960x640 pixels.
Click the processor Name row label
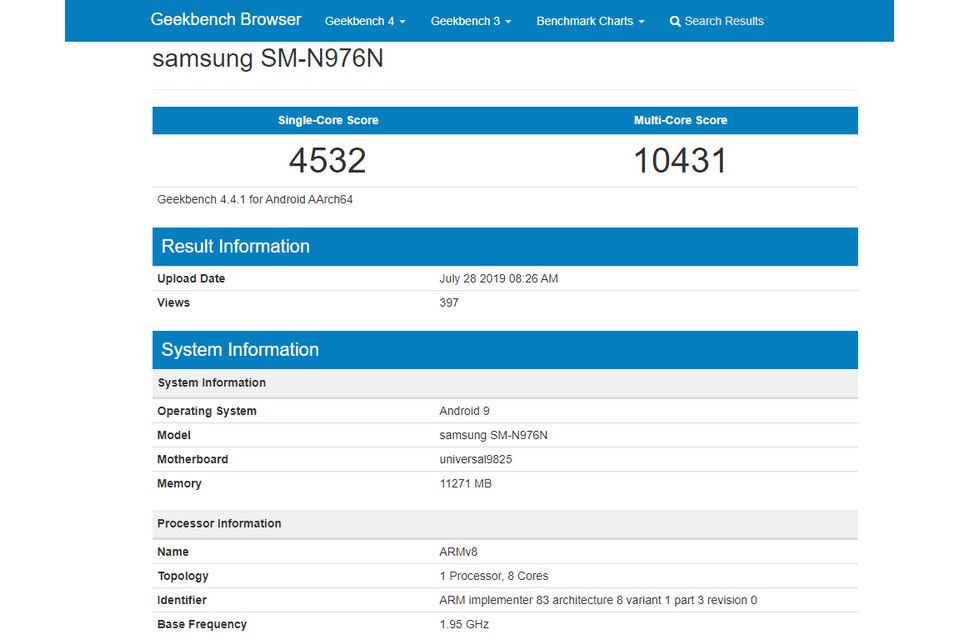[x=173, y=552]
